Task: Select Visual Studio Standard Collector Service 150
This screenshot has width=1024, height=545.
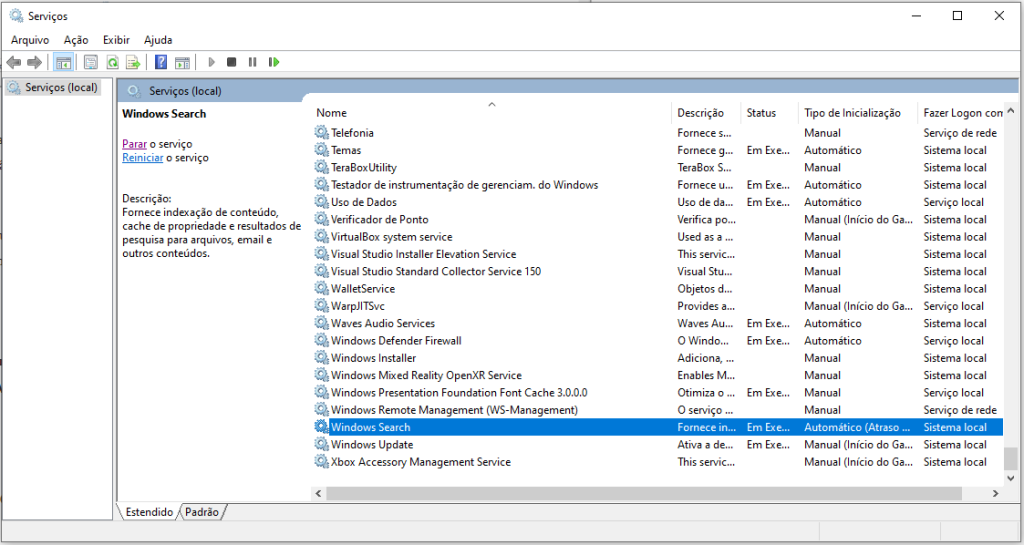Action: point(436,271)
